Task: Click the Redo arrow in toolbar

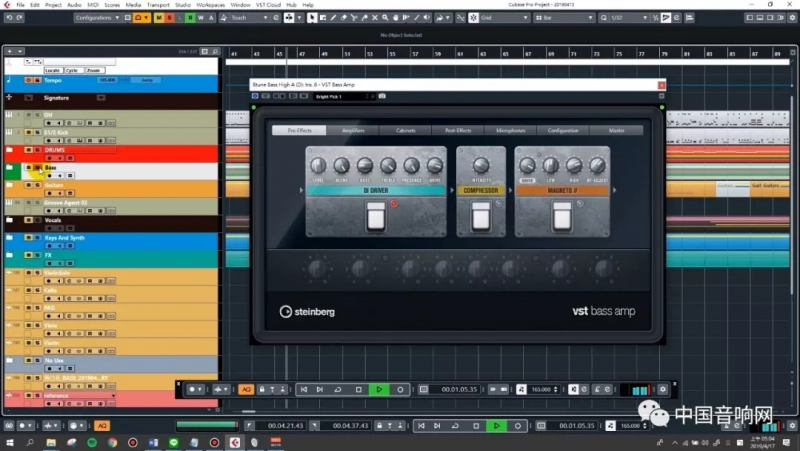Action: [19, 18]
